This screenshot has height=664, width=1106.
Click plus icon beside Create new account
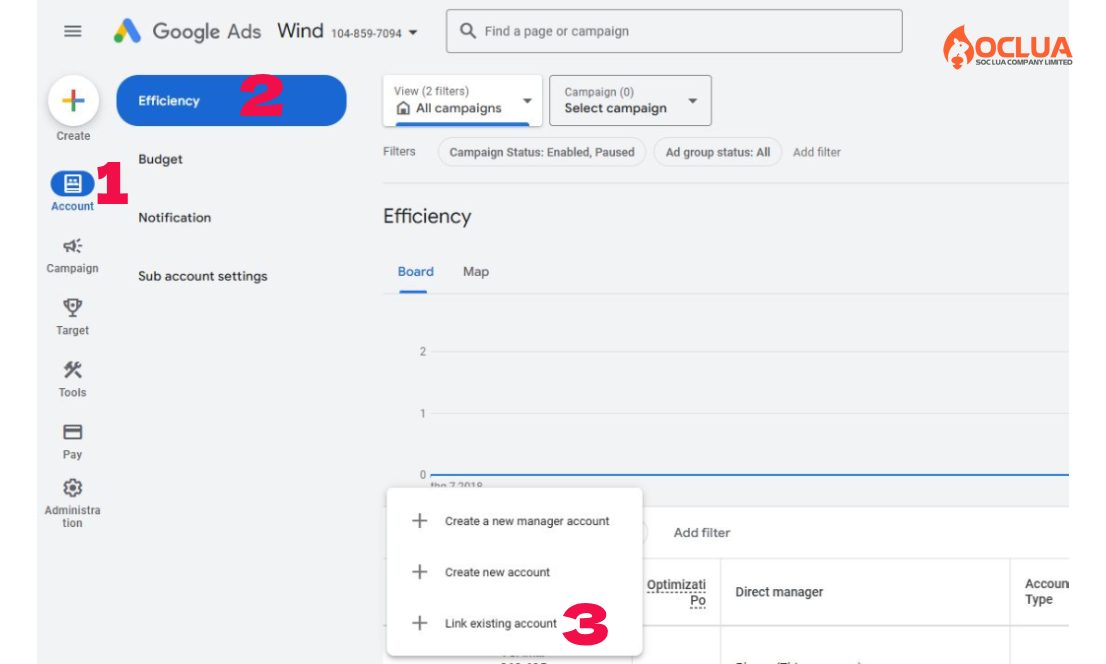pos(420,572)
